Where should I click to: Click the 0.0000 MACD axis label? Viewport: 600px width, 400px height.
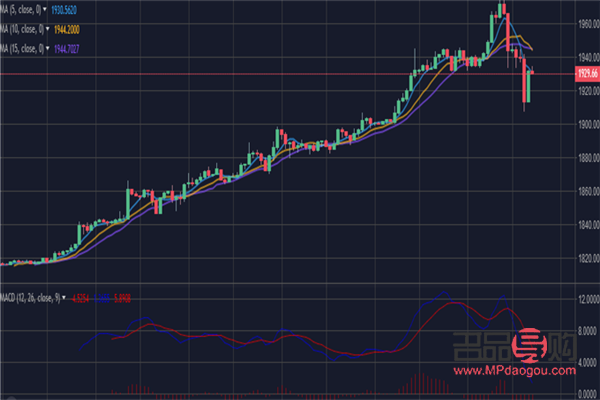pos(589,394)
